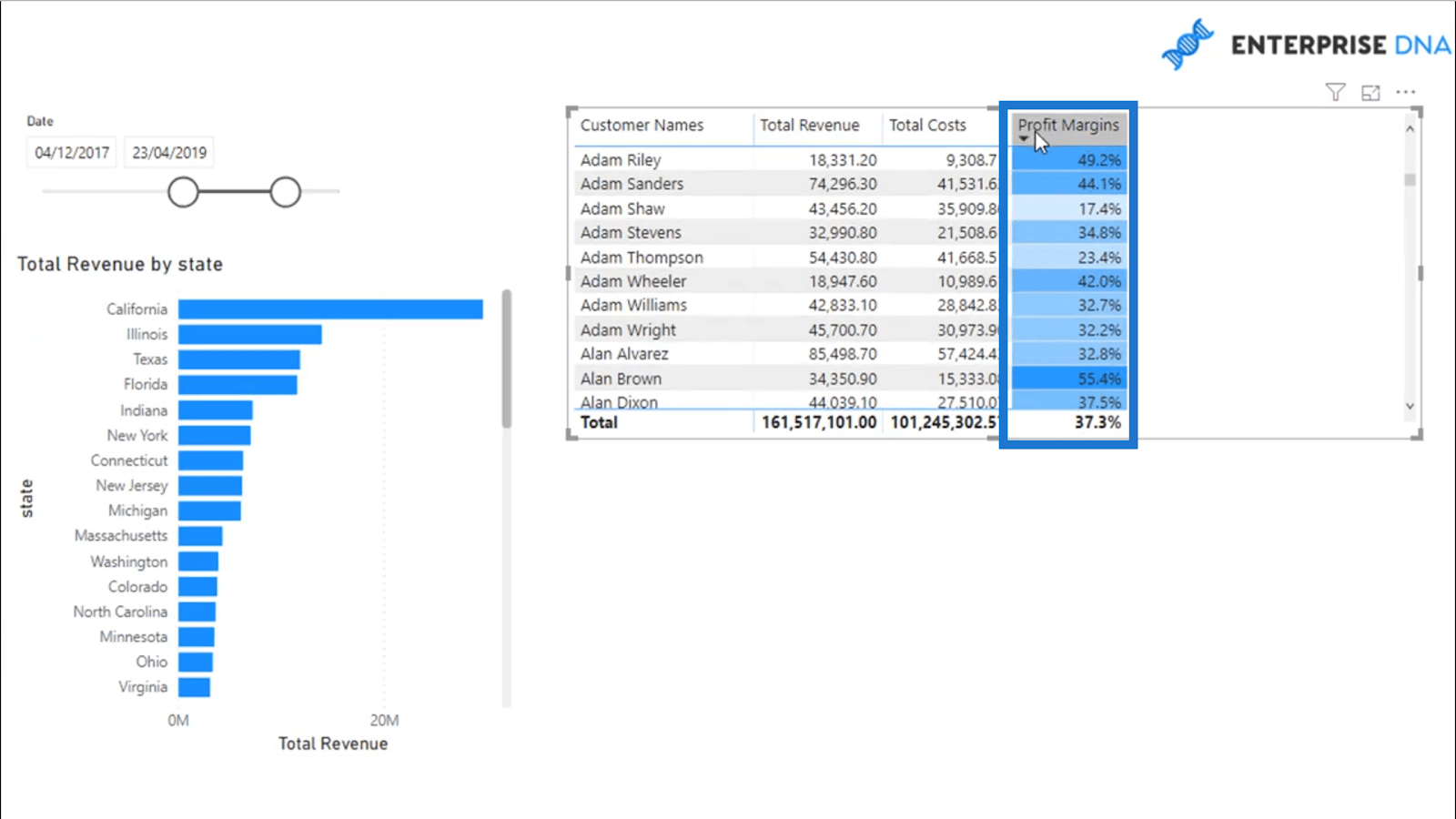1456x819 pixels.
Task: Click the 37.3% total margin cell
Action: point(1097,422)
